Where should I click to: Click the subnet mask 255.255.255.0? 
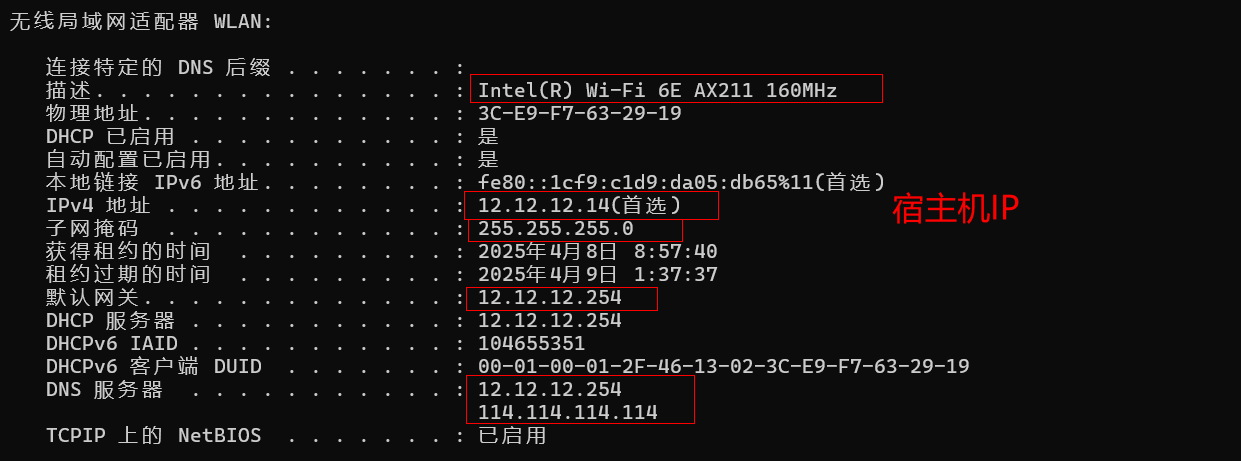tap(555, 229)
